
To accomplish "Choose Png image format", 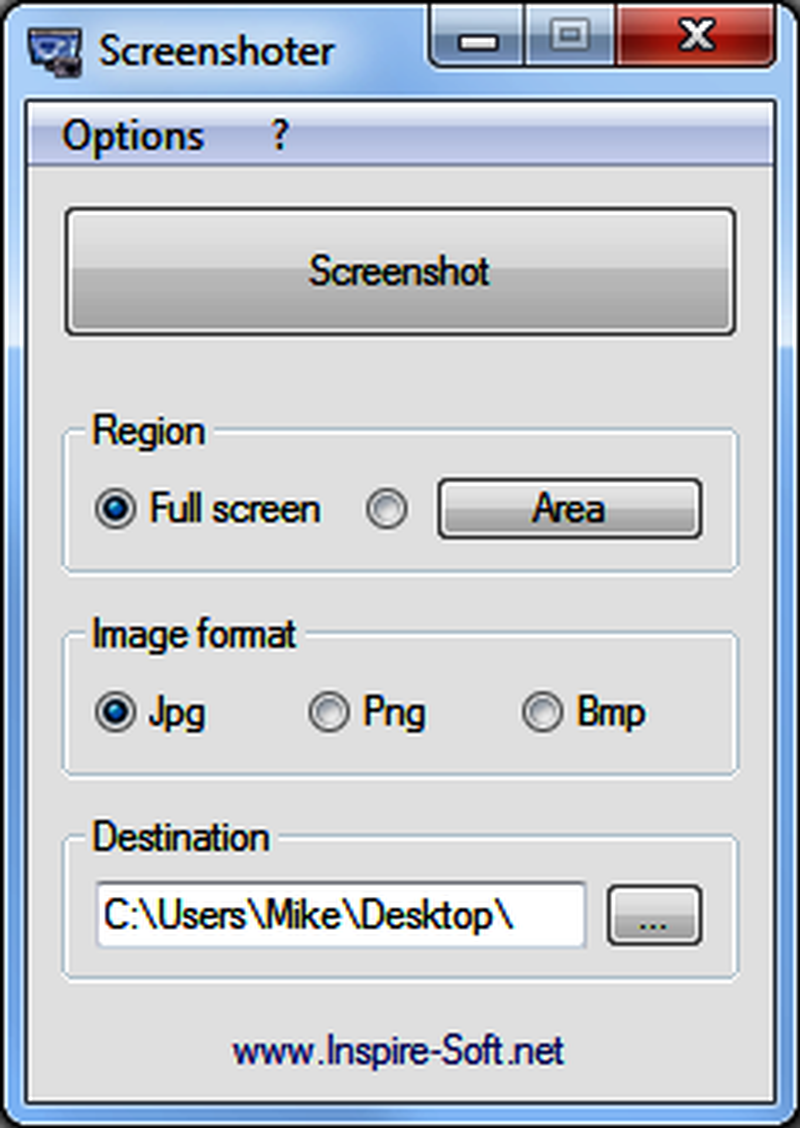I will tap(328, 713).
